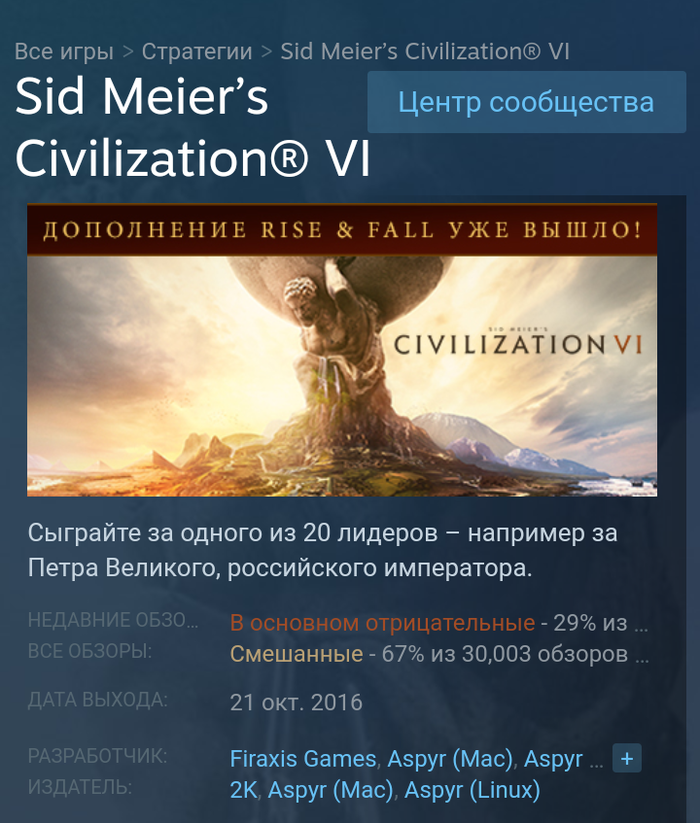Open Firaxis Games developer page
Image resolution: width=700 pixels, height=823 pixels.
tap(303, 759)
